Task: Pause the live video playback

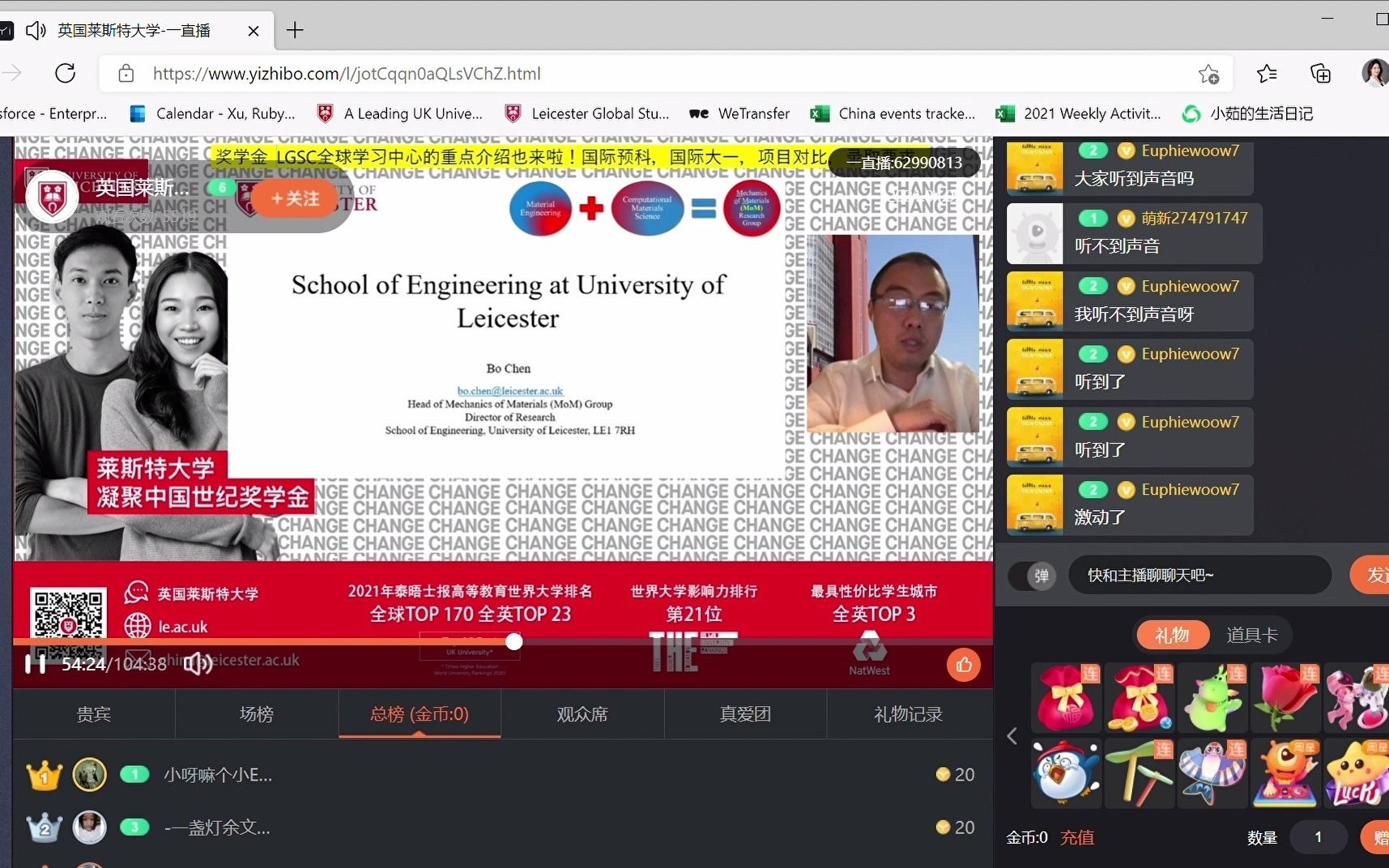Action: click(x=35, y=664)
